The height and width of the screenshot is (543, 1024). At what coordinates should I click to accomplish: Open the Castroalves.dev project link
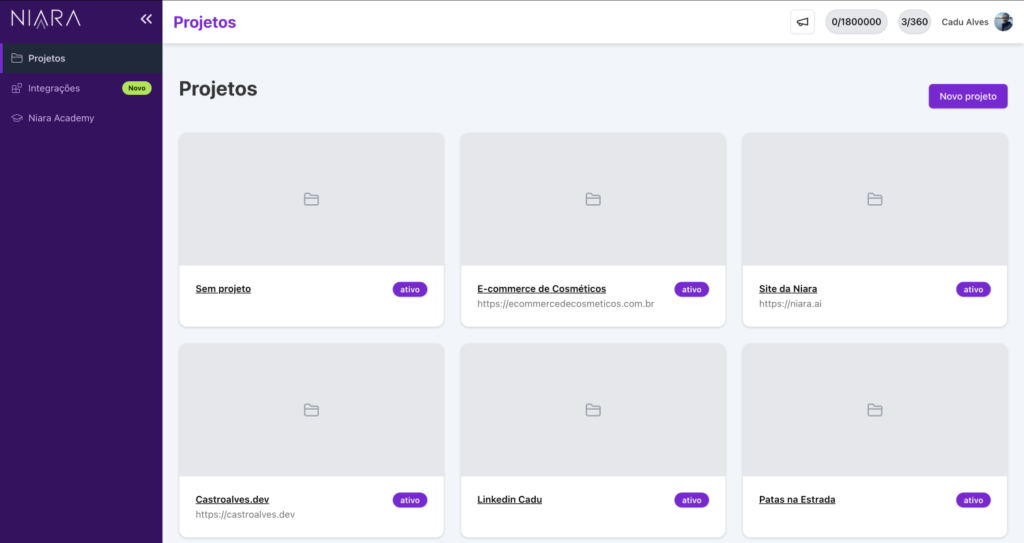pyautogui.click(x=232, y=499)
